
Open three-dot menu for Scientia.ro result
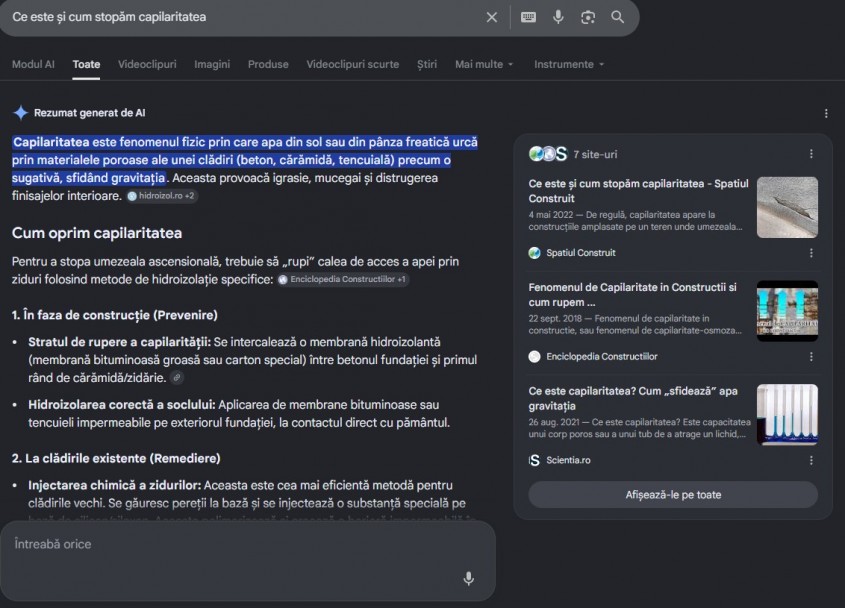(x=811, y=460)
